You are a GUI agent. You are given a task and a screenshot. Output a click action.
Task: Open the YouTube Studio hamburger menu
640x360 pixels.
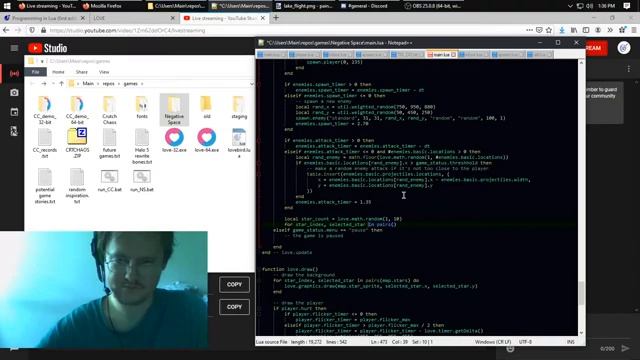point(14,48)
